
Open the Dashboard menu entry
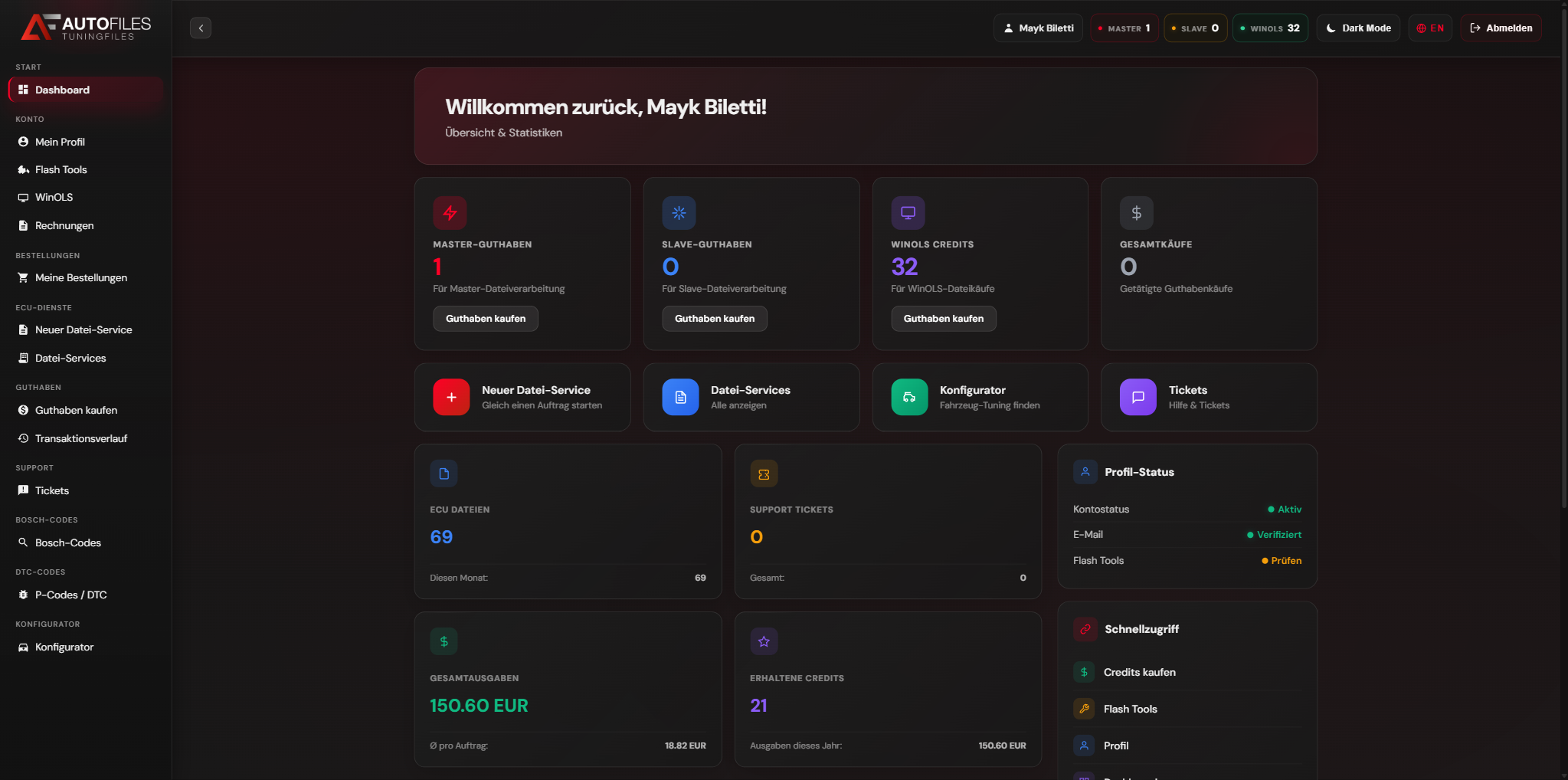(x=61, y=90)
